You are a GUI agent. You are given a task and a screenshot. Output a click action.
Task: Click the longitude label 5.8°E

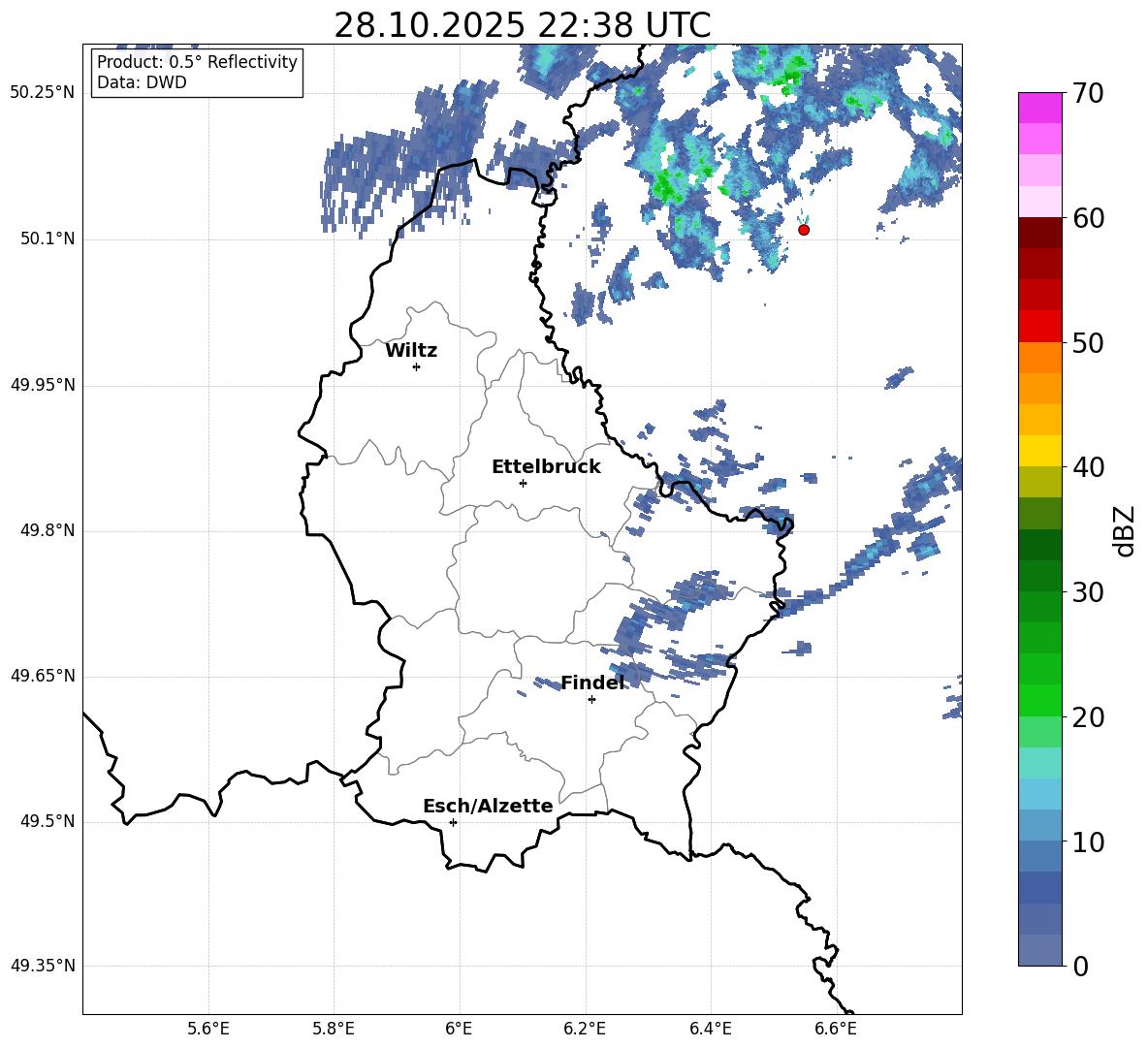[334, 1029]
